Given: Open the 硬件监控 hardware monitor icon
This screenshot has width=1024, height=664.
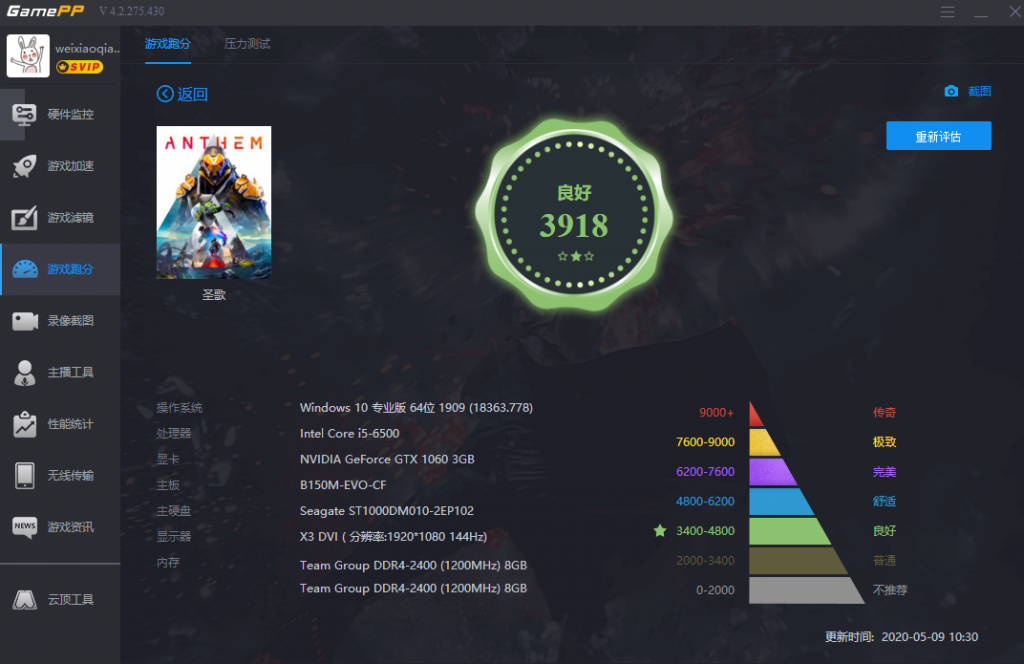Looking at the screenshot, I should [24, 115].
